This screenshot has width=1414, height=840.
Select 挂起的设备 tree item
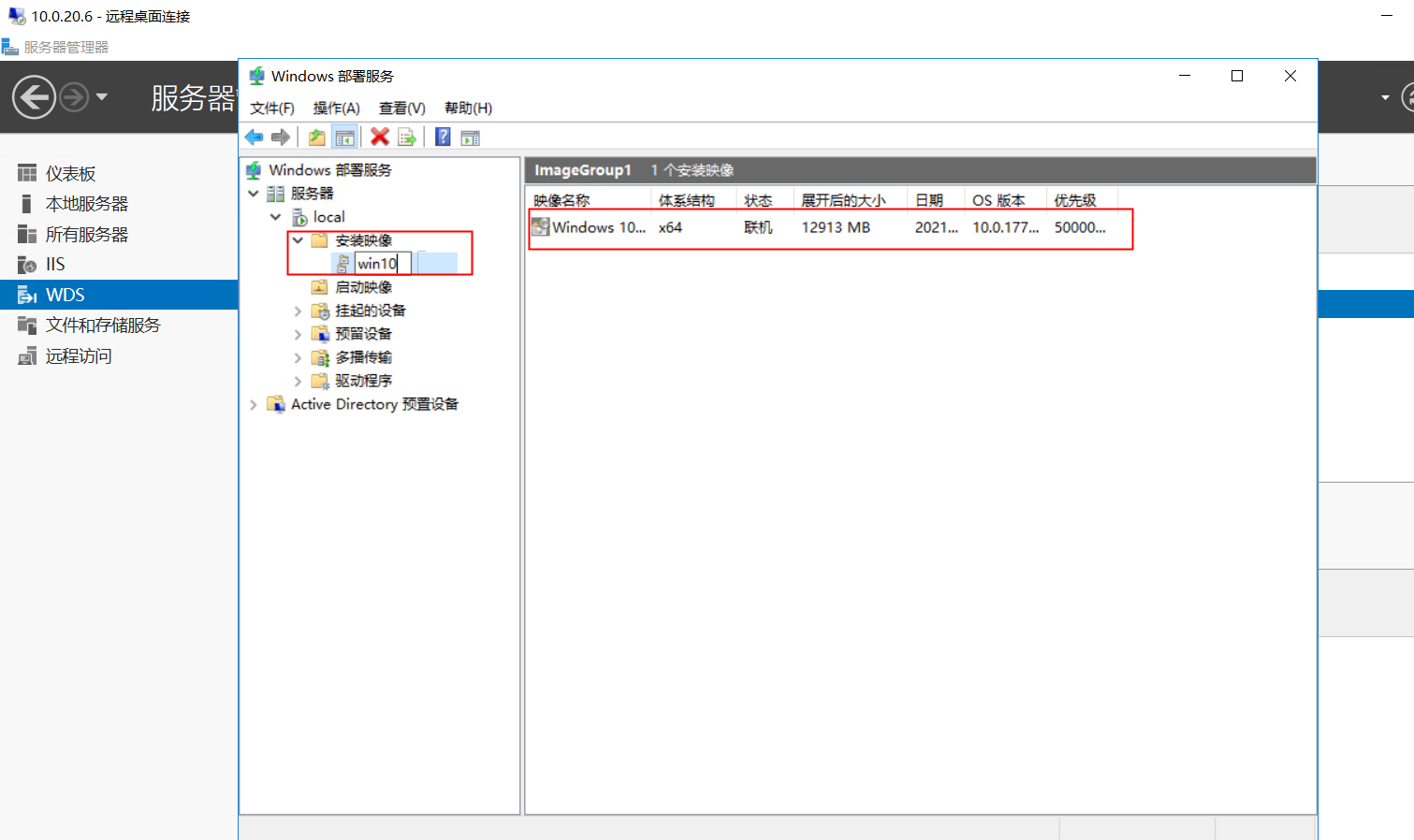[x=371, y=311]
